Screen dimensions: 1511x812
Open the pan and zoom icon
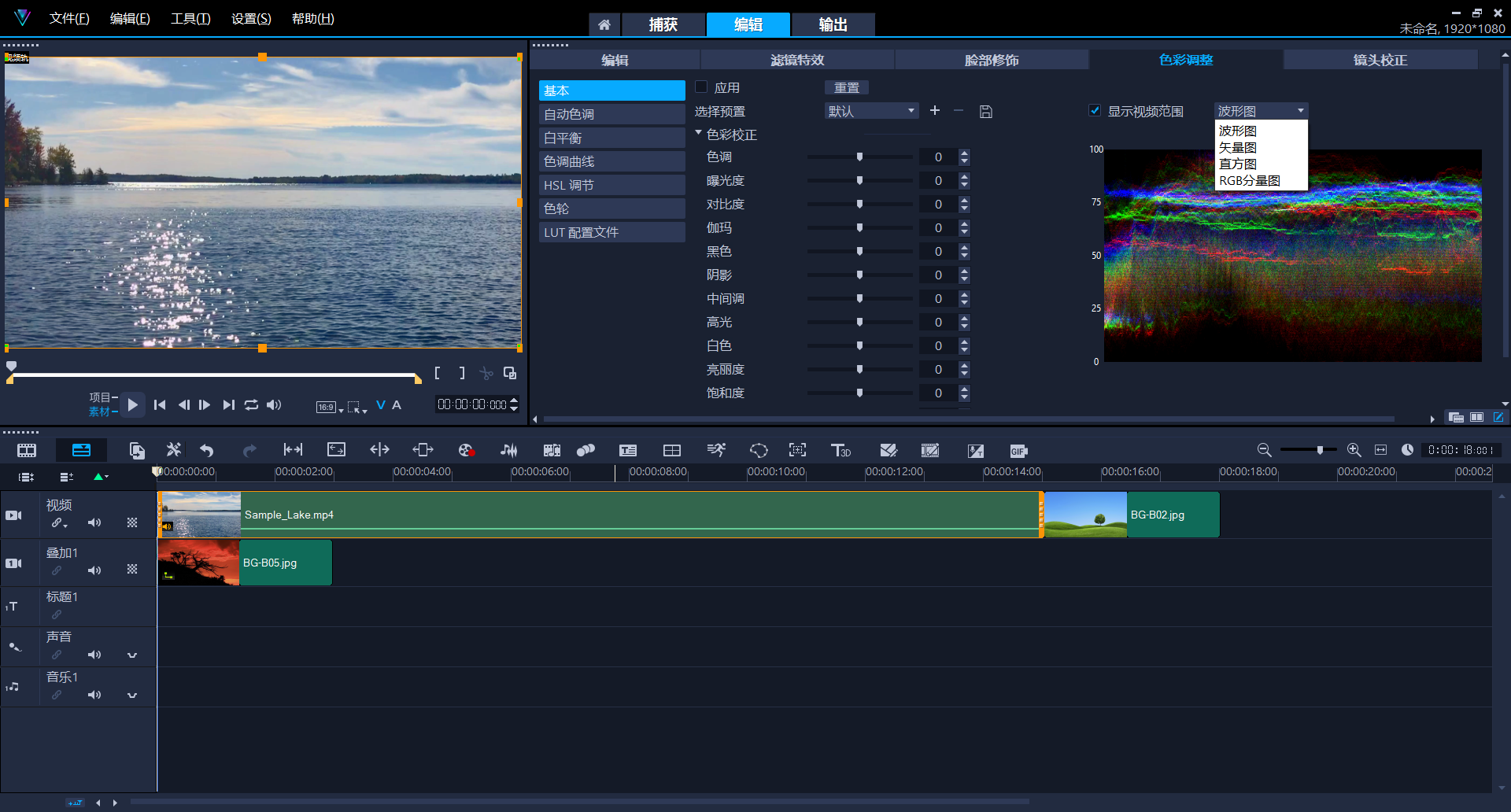(x=798, y=450)
